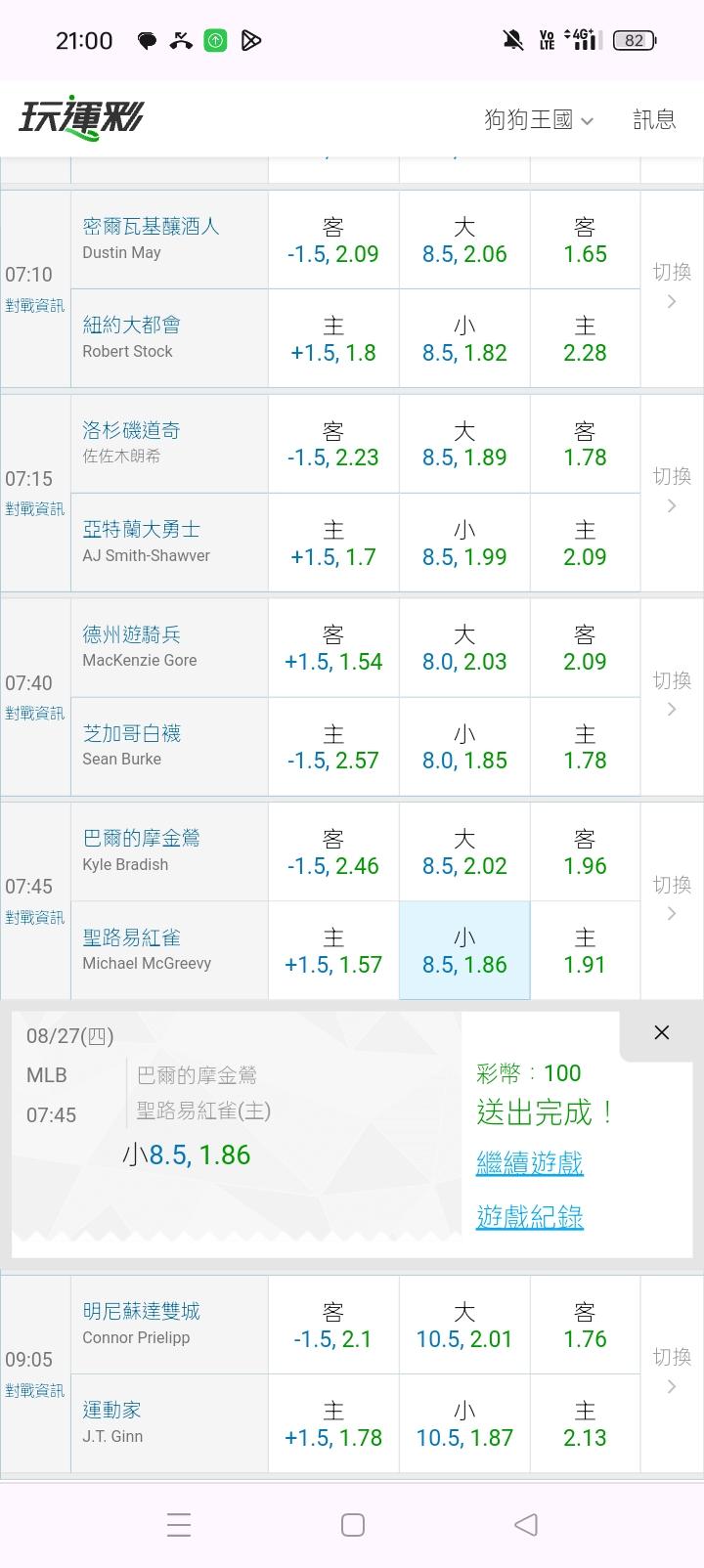The width and height of the screenshot is (704, 1568).
Task: Pick Dodgers spread 客 -1.5, 2.23
Action: pyautogui.click(x=333, y=444)
